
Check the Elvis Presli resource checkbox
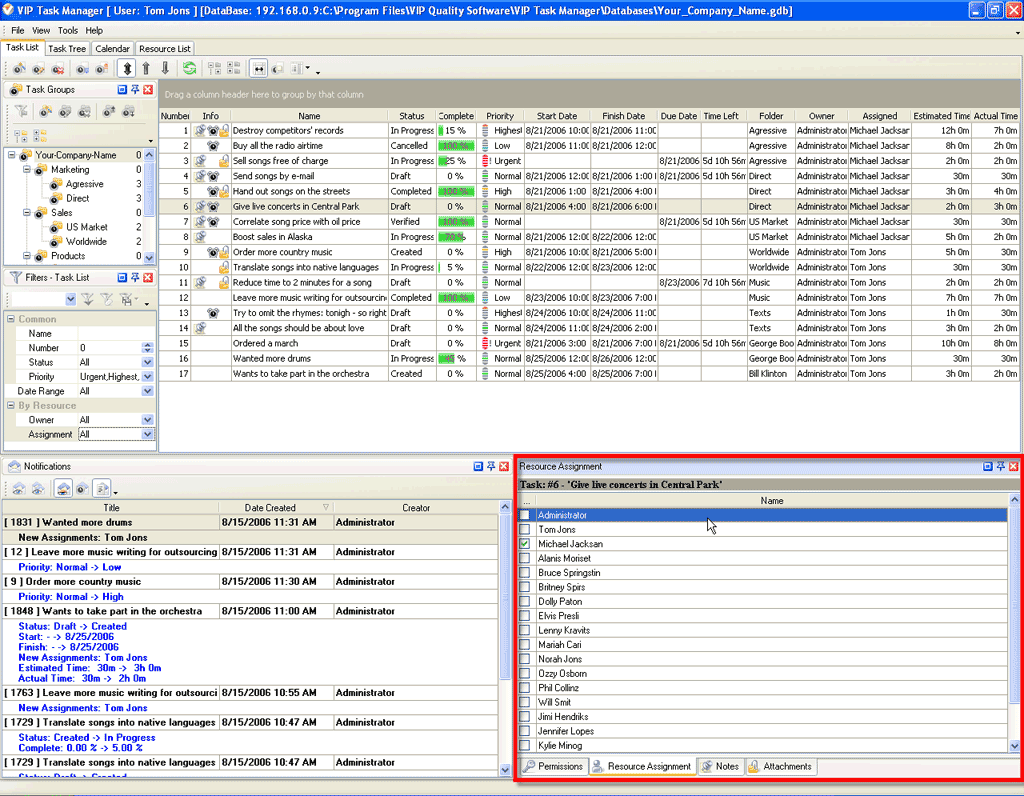pyautogui.click(x=525, y=616)
